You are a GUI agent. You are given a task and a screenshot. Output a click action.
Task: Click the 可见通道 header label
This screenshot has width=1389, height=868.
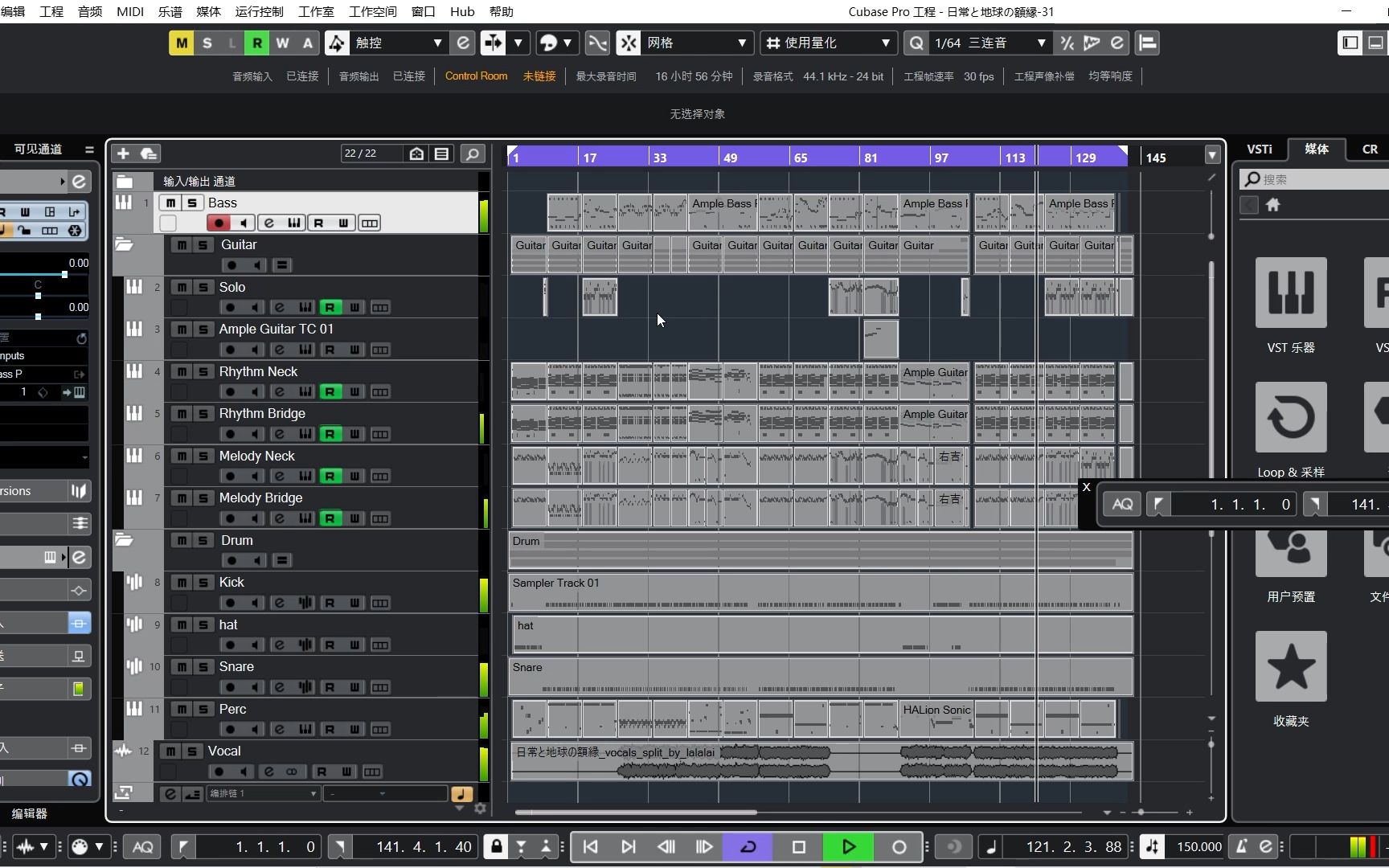(38, 149)
